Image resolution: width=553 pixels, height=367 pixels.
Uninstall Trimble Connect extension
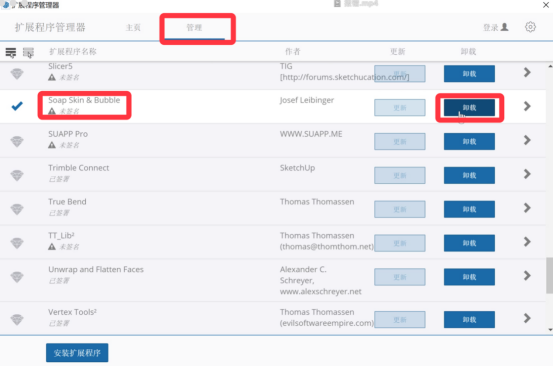[x=469, y=175]
